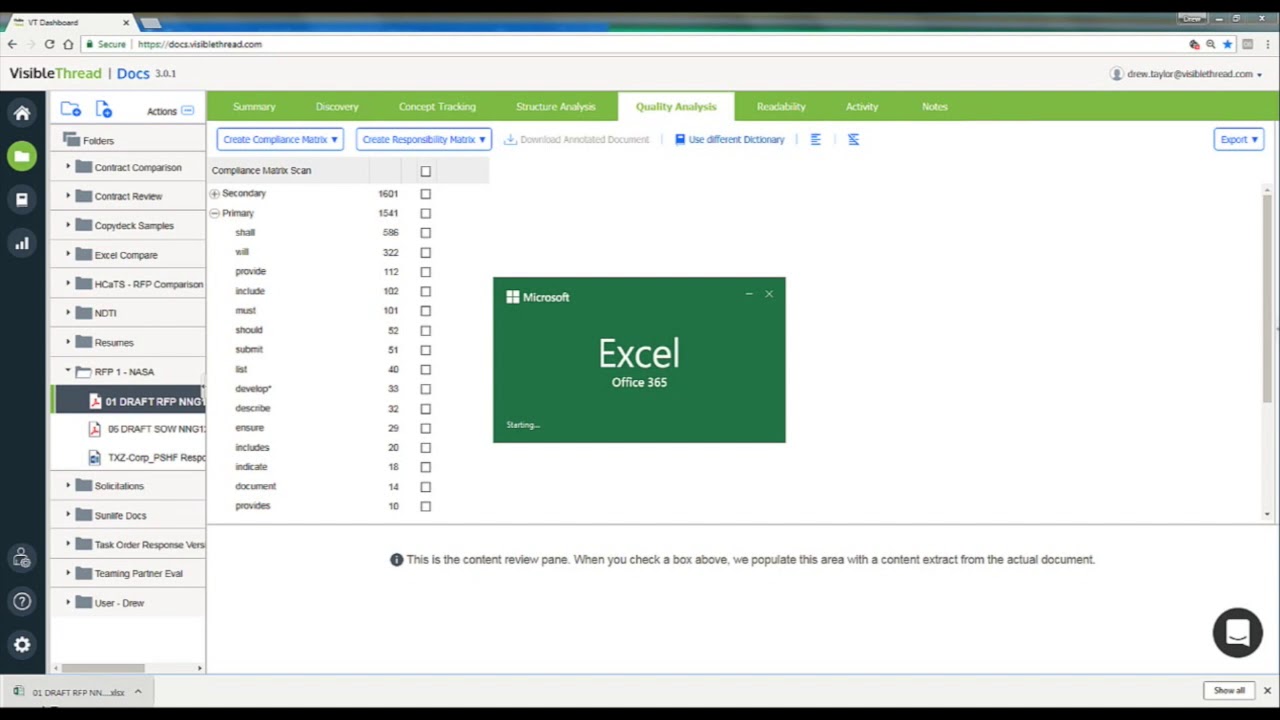Open the Actions menu
This screenshot has height=720, width=1280.
[170, 111]
